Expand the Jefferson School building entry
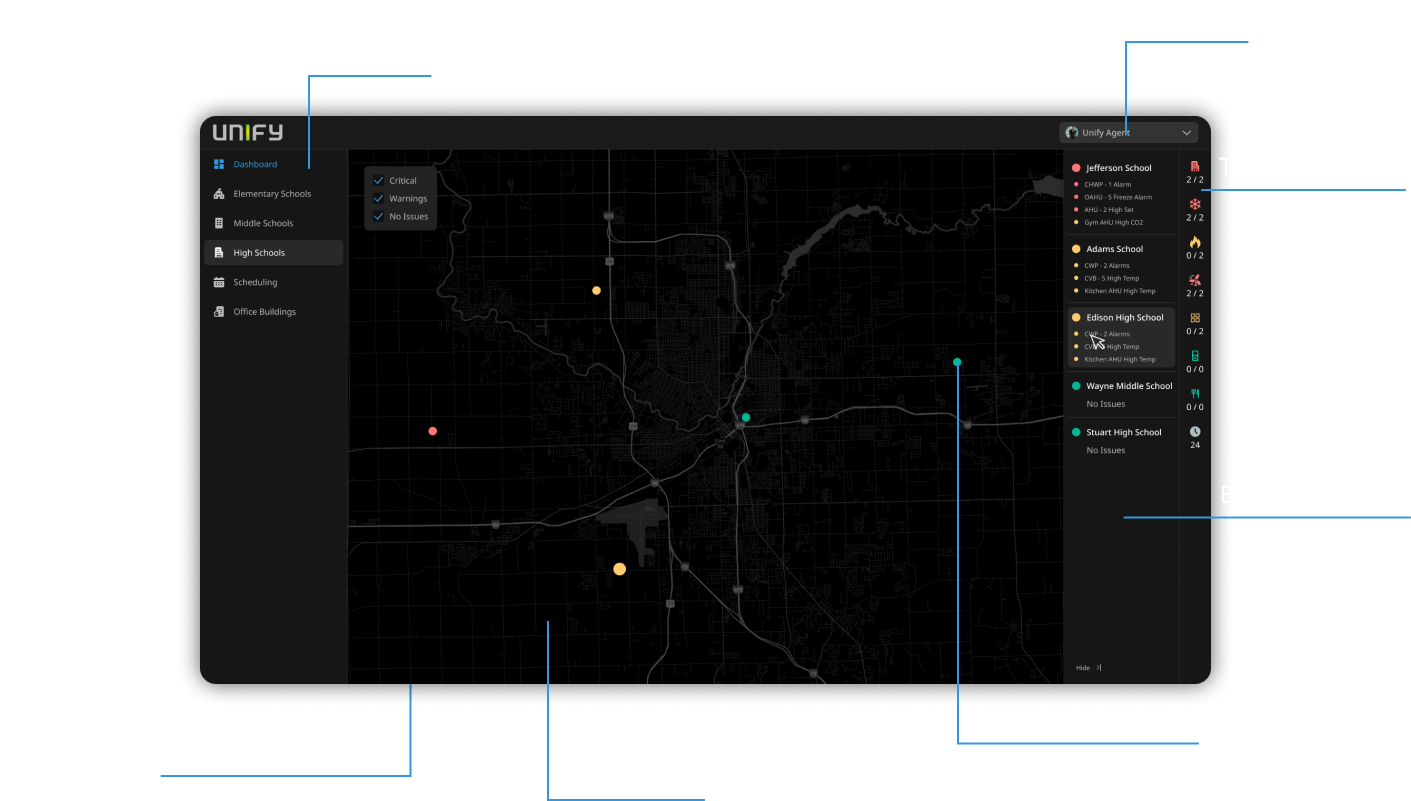The height and width of the screenshot is (801, 1411). 1118,168
